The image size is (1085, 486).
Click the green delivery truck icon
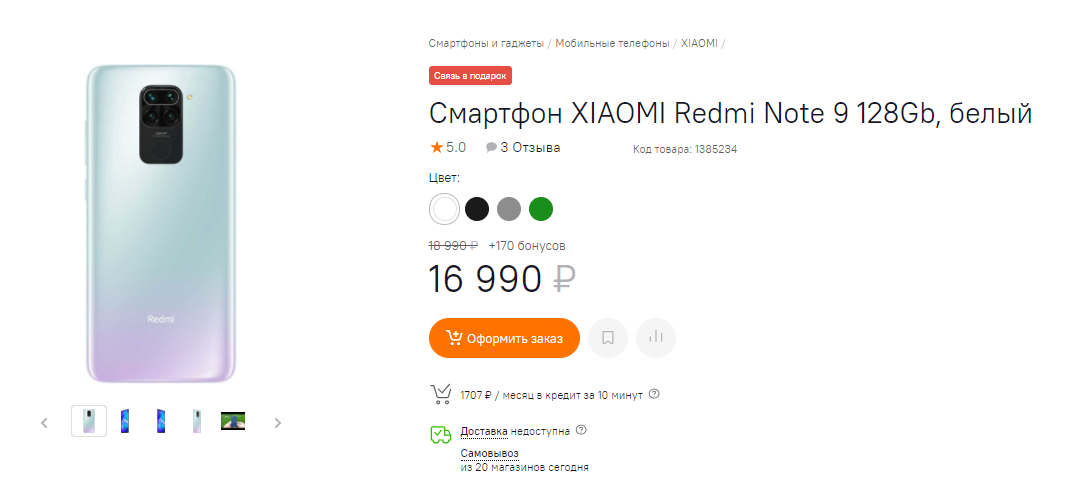[440, 435]
